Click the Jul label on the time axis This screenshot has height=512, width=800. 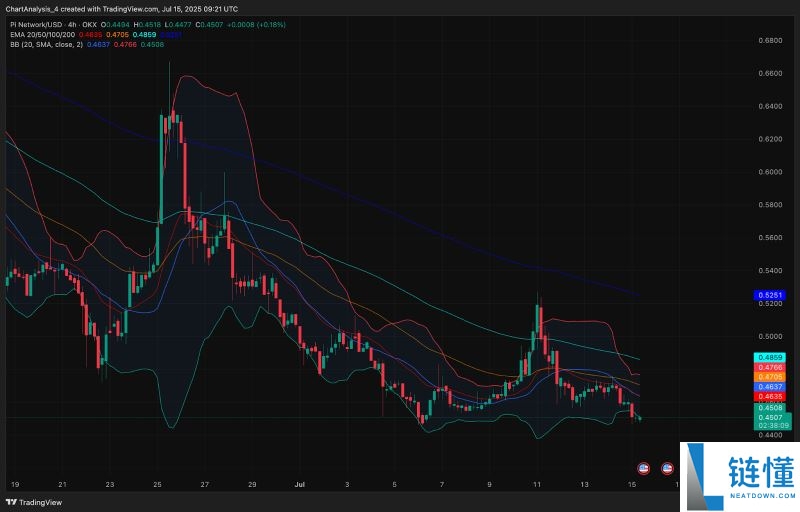point(300,483)
